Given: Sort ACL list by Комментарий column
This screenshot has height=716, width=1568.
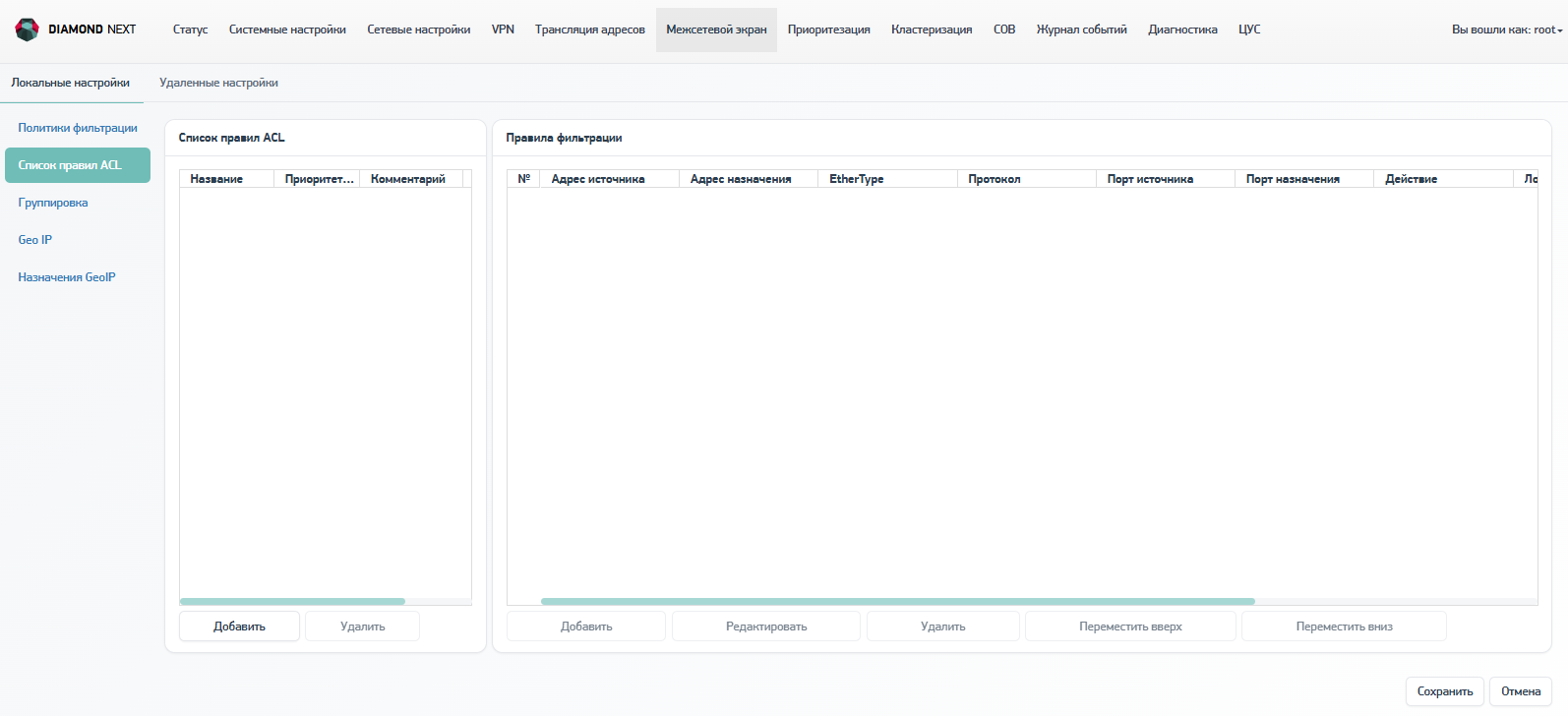Looking at the screenshot, I should point(411,179).
